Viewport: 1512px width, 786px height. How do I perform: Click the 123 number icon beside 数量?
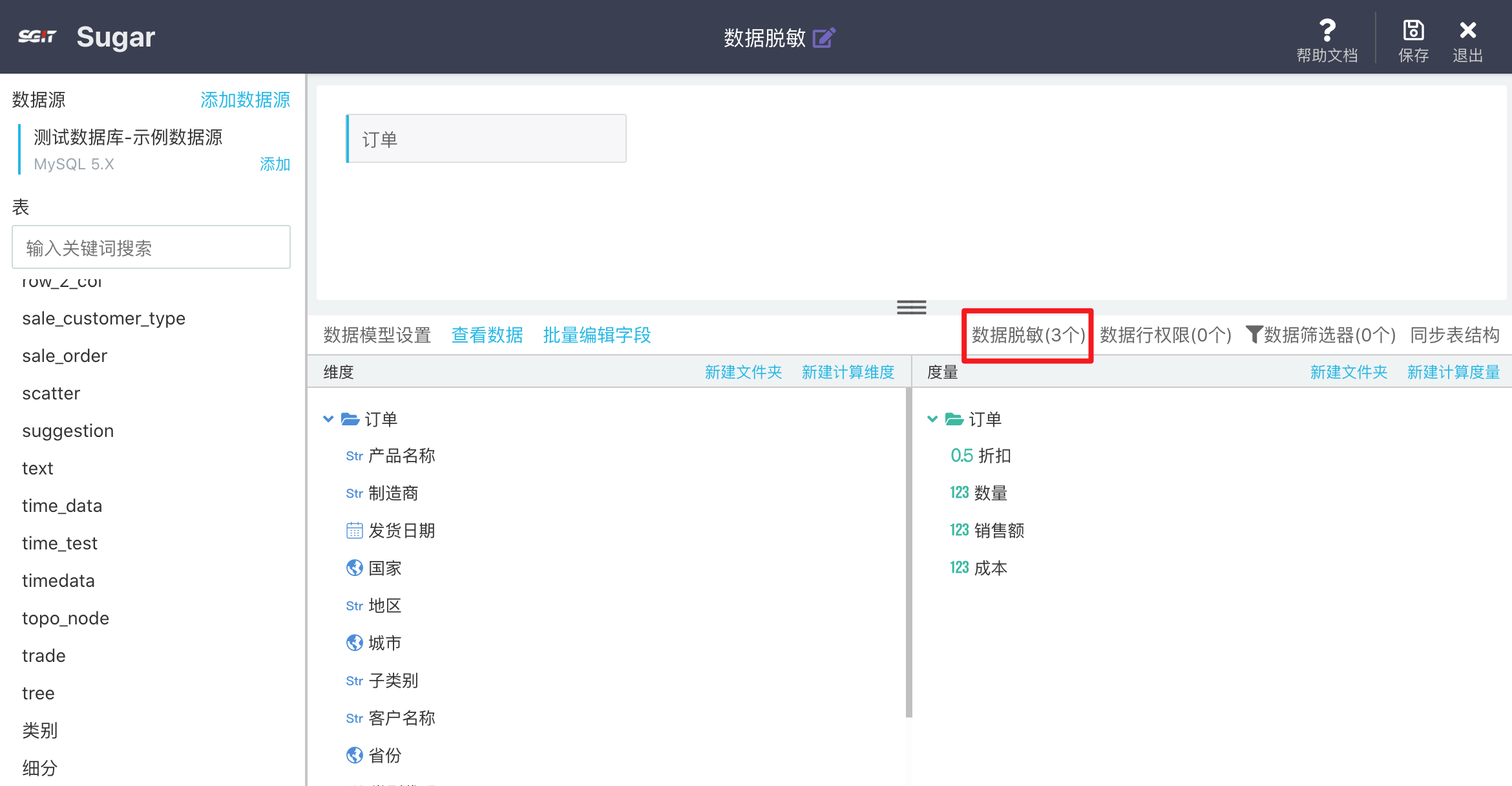960,493
